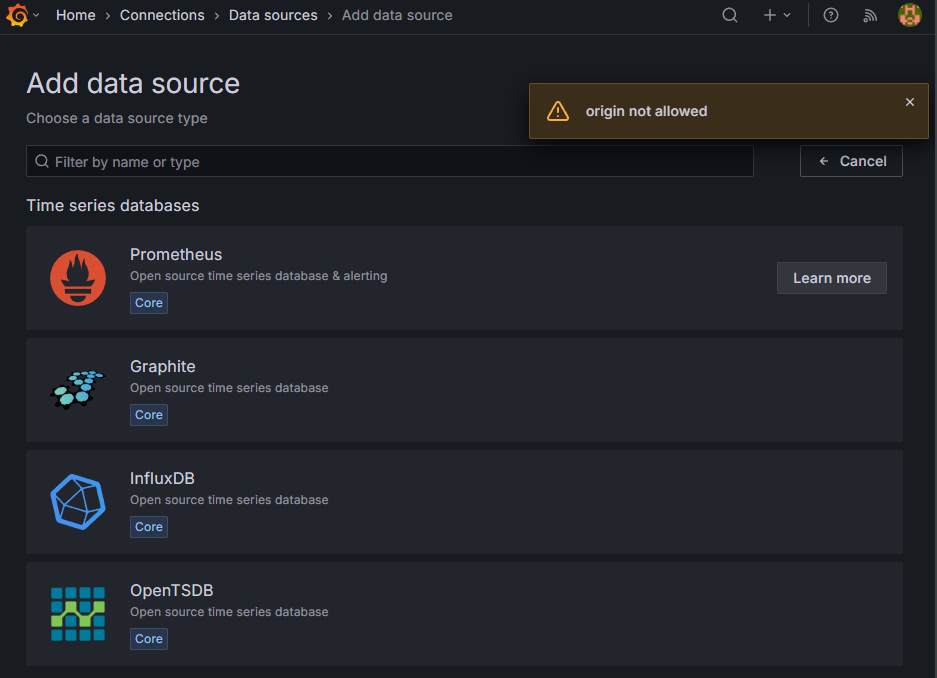The width and height of the screenshot is (937, 678).
Task: Open the search magnifier icon
Action: pyautogui.click(x=730, y=15)
